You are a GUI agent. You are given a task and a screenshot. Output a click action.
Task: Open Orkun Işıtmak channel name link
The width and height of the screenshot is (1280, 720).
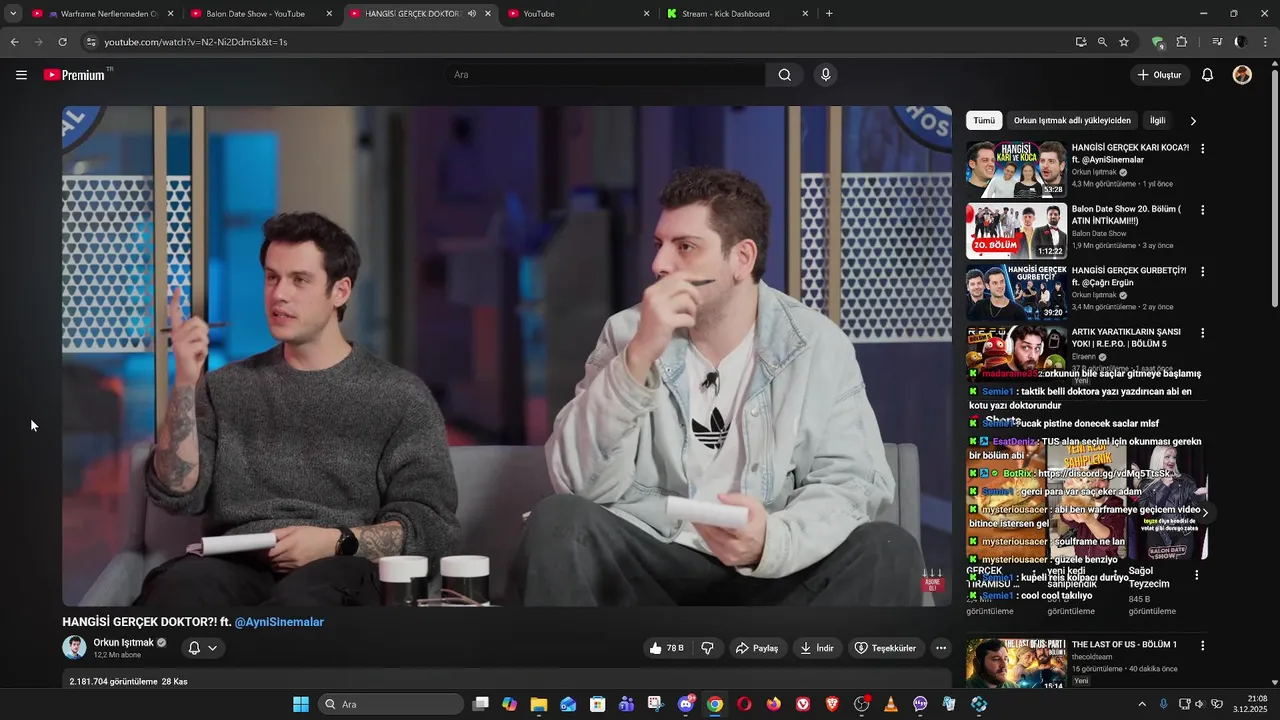124,643
